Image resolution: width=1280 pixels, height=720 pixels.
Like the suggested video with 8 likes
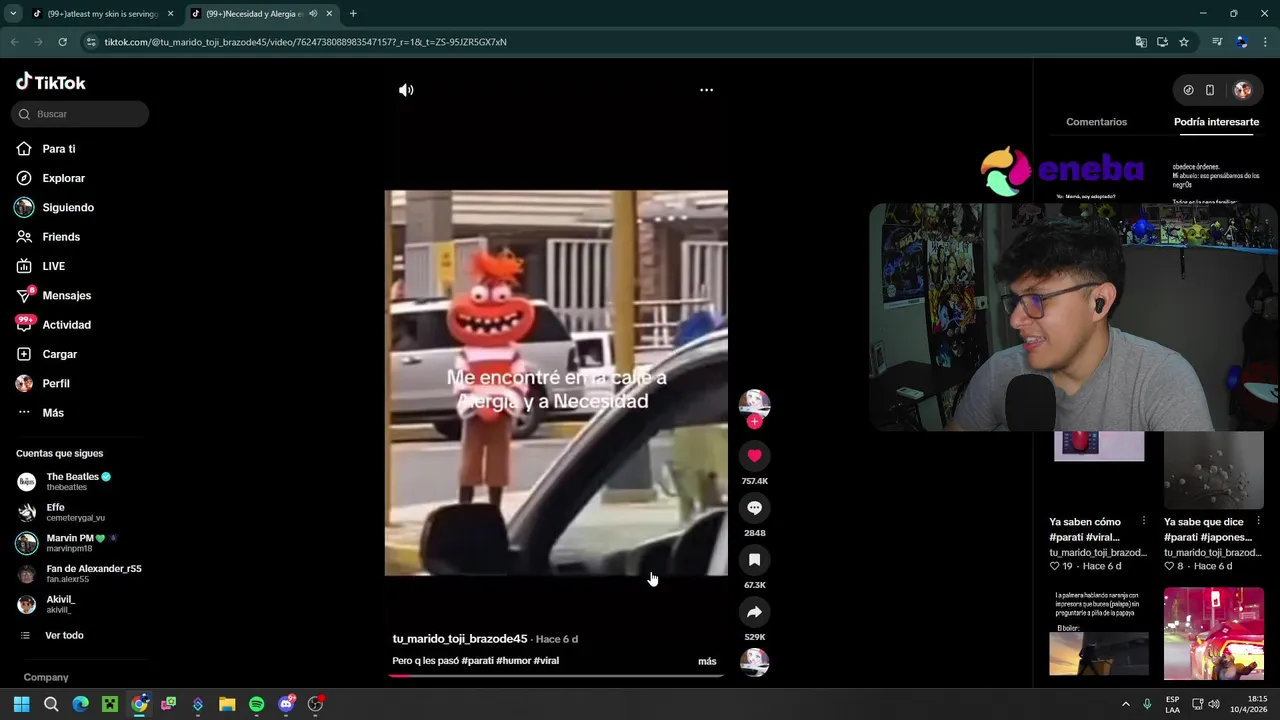[1169, 566]
